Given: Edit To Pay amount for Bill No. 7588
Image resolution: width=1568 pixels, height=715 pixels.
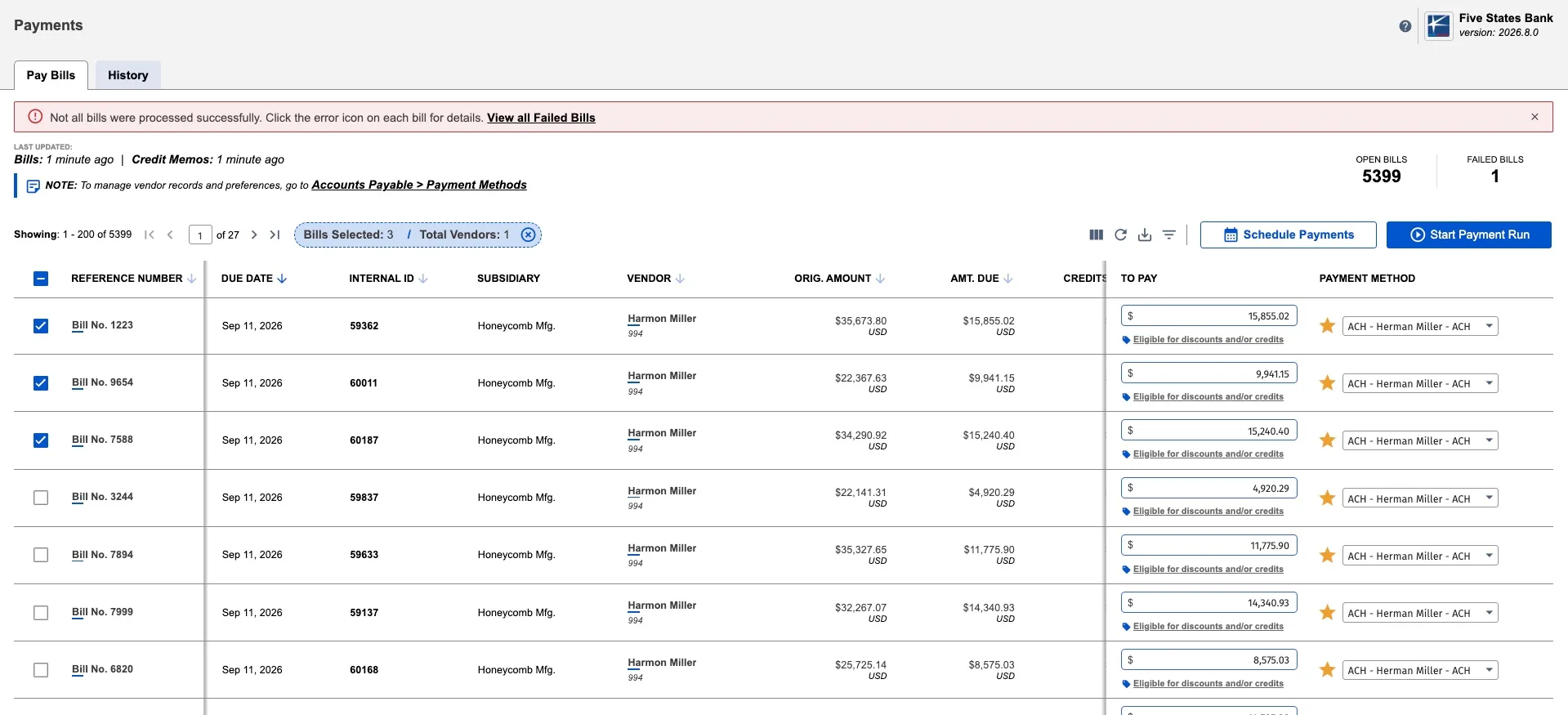Looking at the screenshot, I should 1209,431.
